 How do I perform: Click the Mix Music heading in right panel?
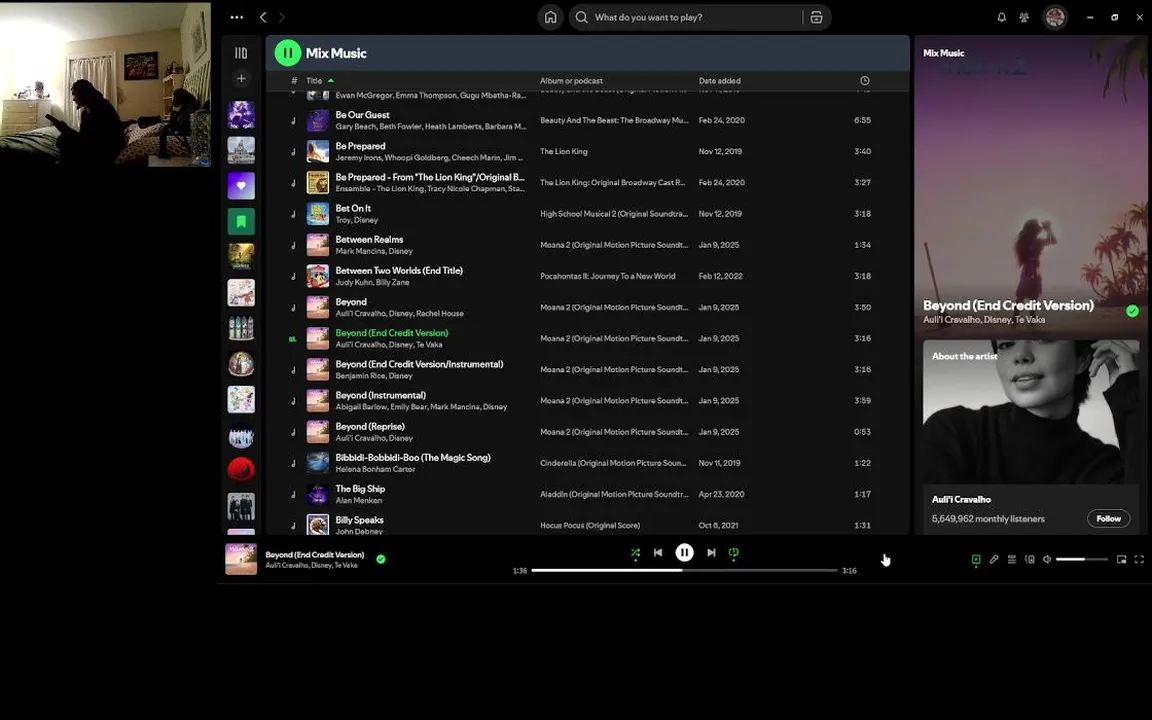(x=943, y=53)
